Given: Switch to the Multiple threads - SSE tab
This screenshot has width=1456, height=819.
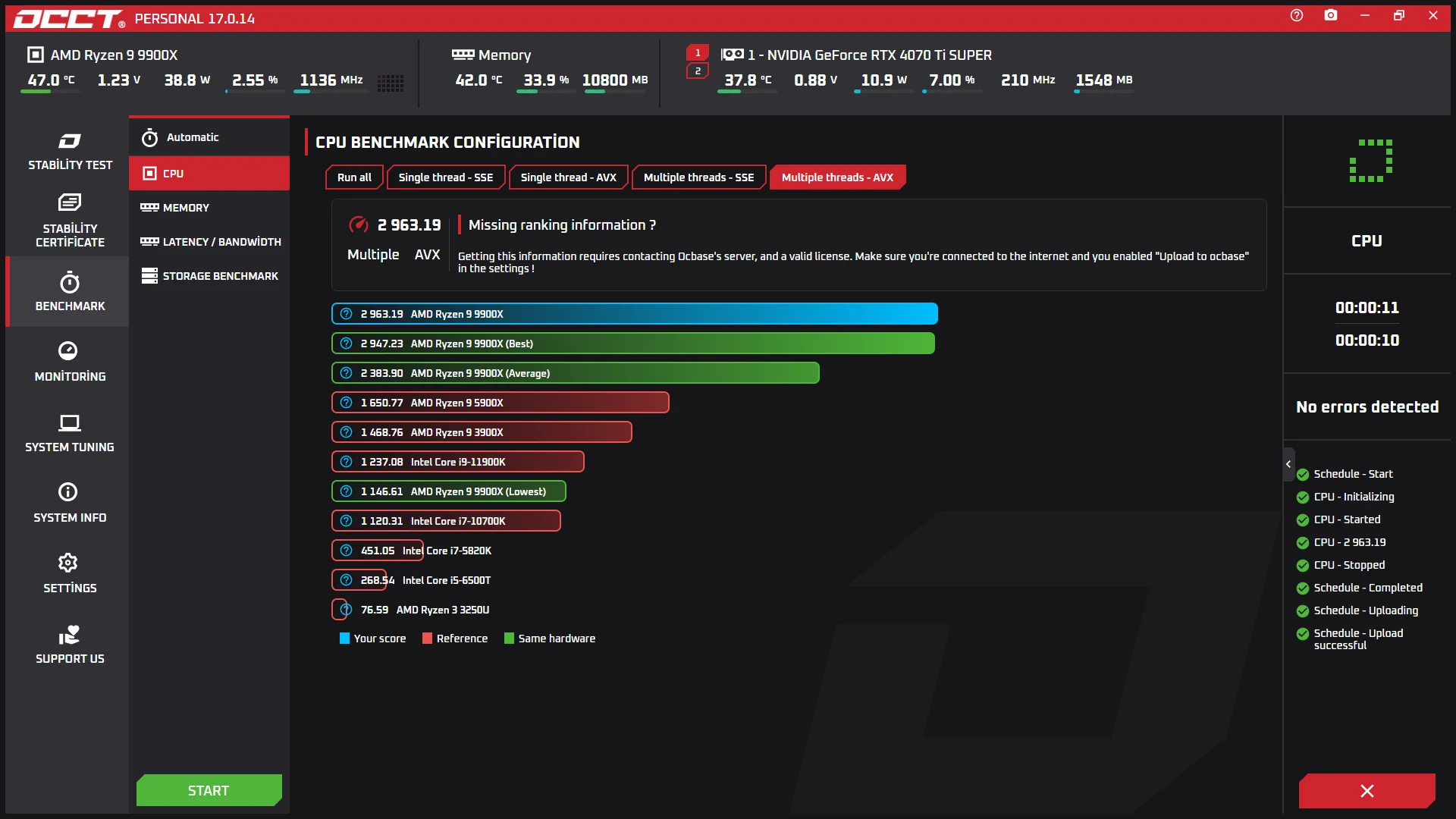Looking at the screenshot, I should point(699,177).
